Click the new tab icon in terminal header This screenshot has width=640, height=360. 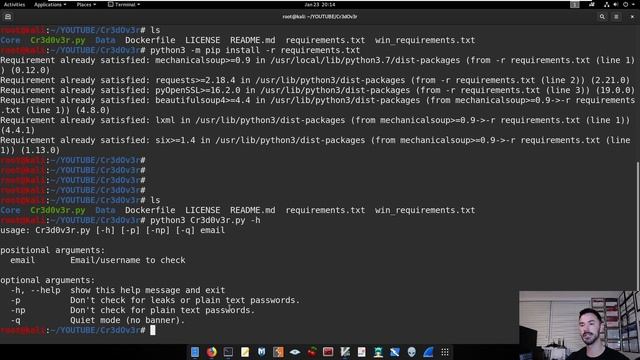pyautogui.click(x=8, y=17)
